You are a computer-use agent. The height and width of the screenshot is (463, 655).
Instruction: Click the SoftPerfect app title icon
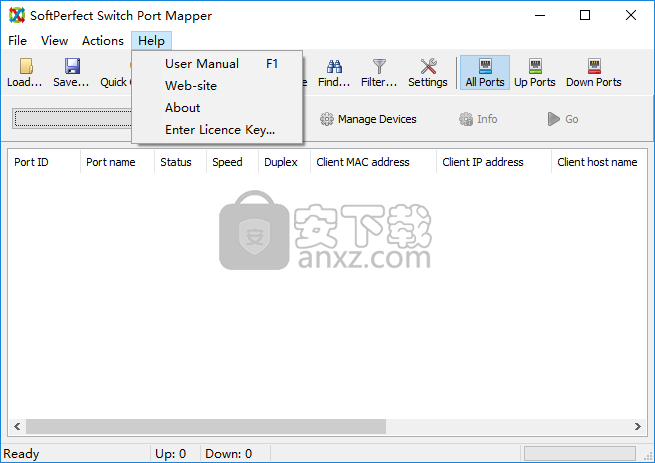17,15
